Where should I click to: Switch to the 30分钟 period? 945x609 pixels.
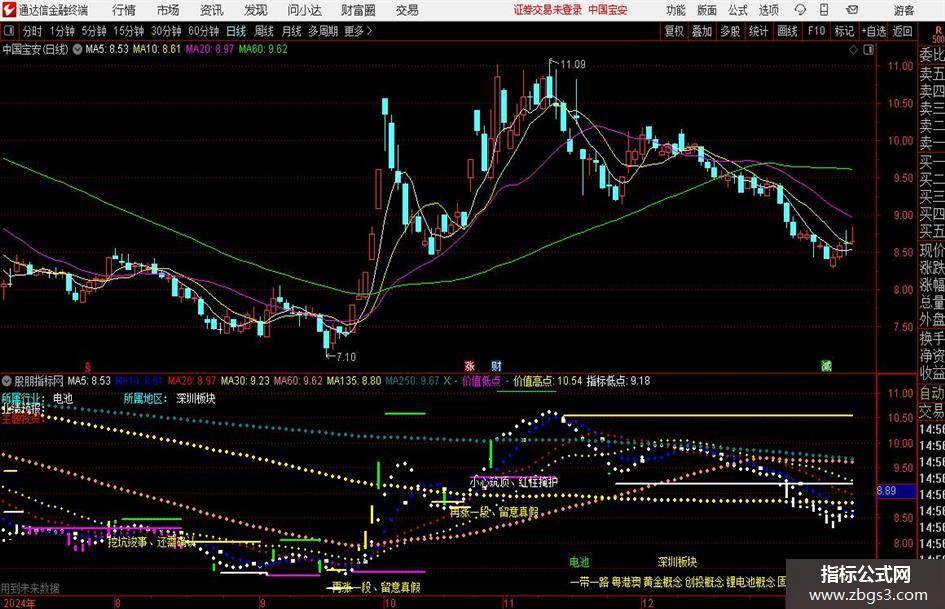click(x=166, y=31)
